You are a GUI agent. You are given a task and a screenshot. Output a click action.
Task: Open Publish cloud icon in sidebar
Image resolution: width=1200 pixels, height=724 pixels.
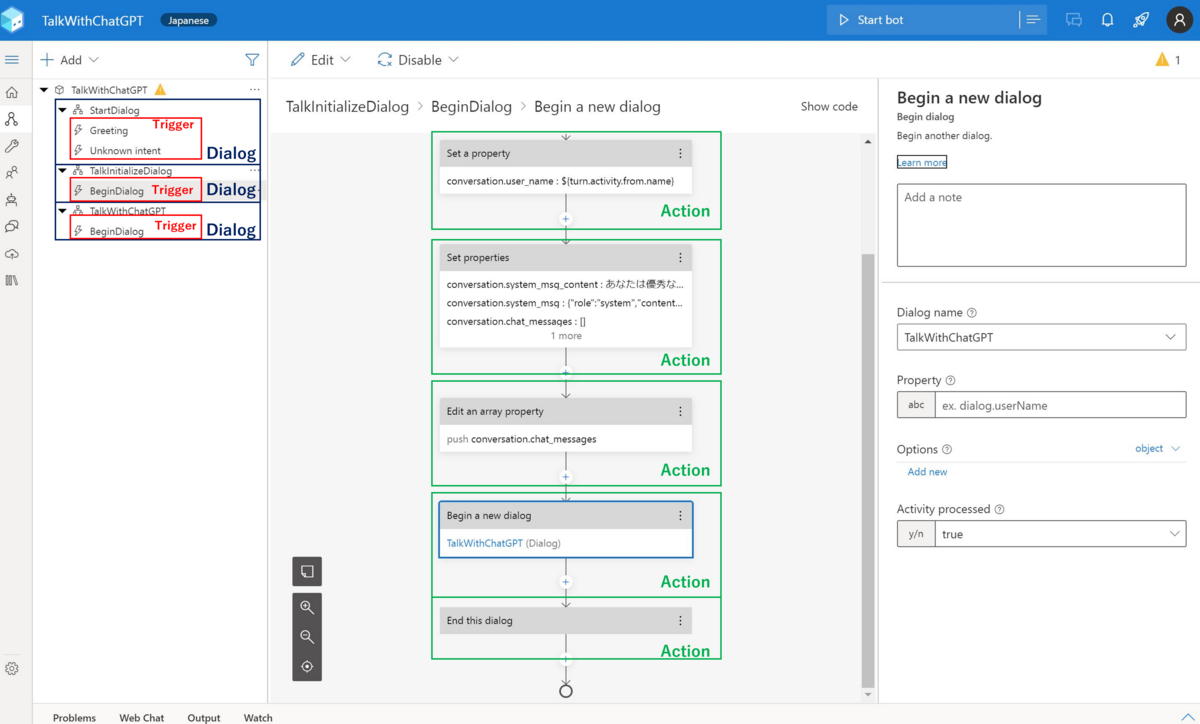12,254
